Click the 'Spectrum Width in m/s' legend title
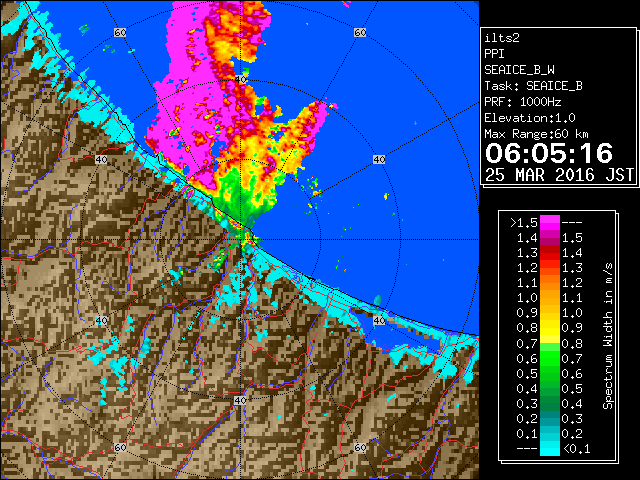640x480 pixels. (x=608, y=336)
